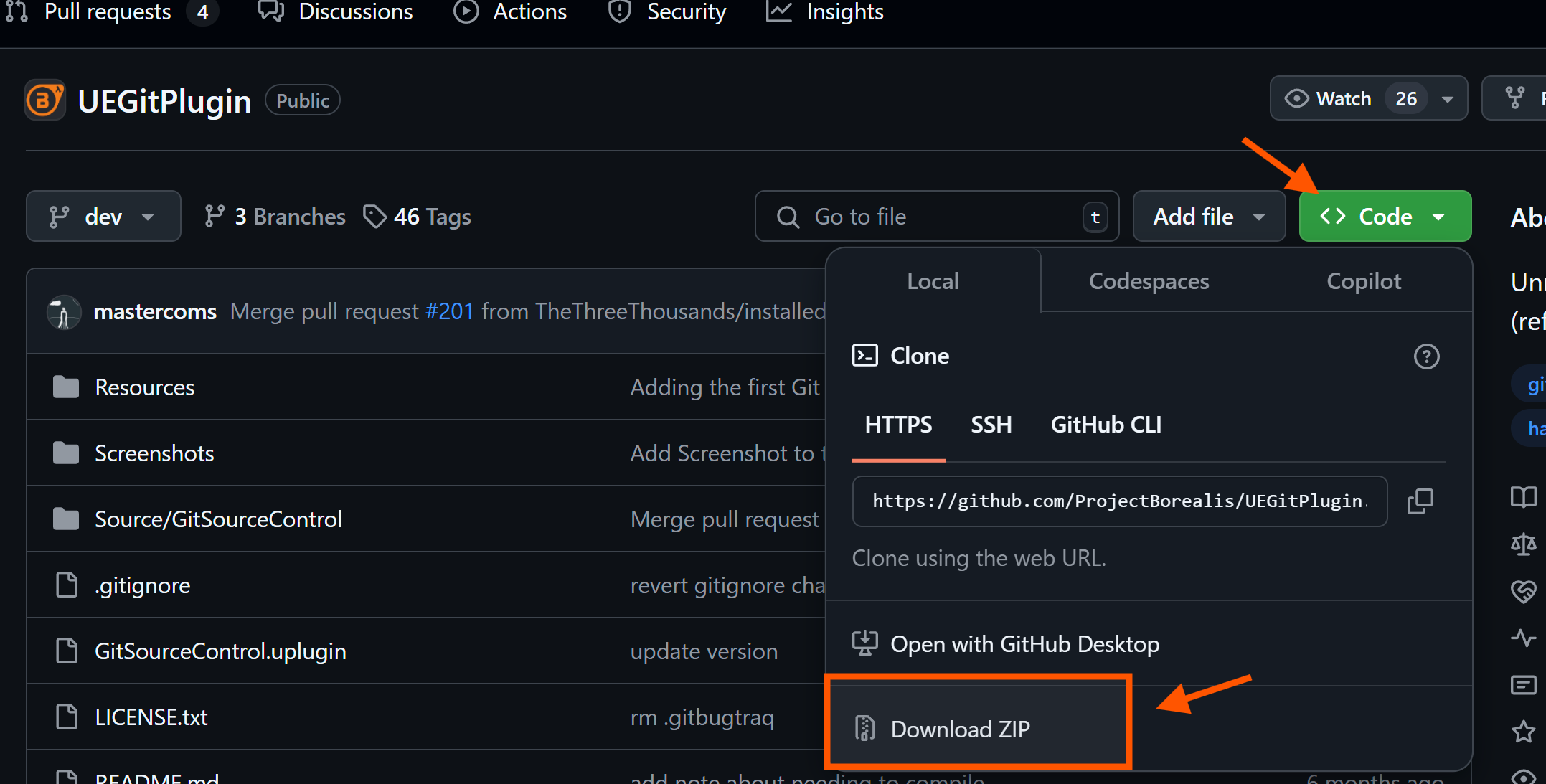Click the Clone terminal icon
The height and width of the screenshot is (784, 1546).
pyautogui.click(x=865, y=356)
